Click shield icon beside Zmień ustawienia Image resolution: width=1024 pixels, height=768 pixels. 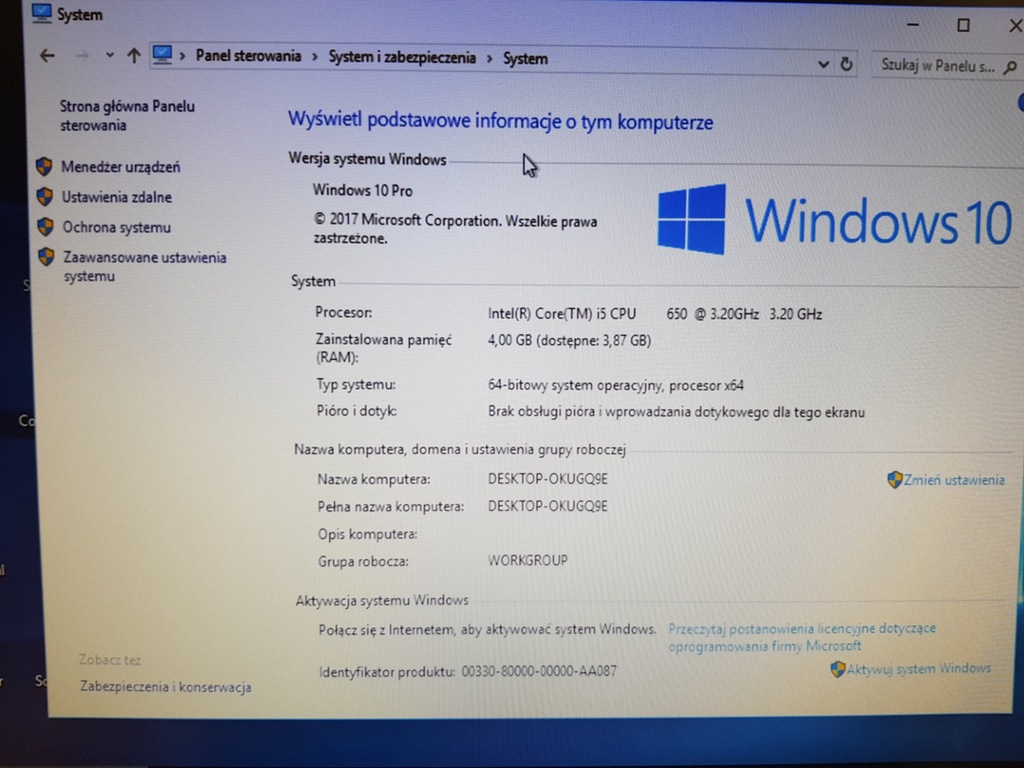[x=895, y=480]
